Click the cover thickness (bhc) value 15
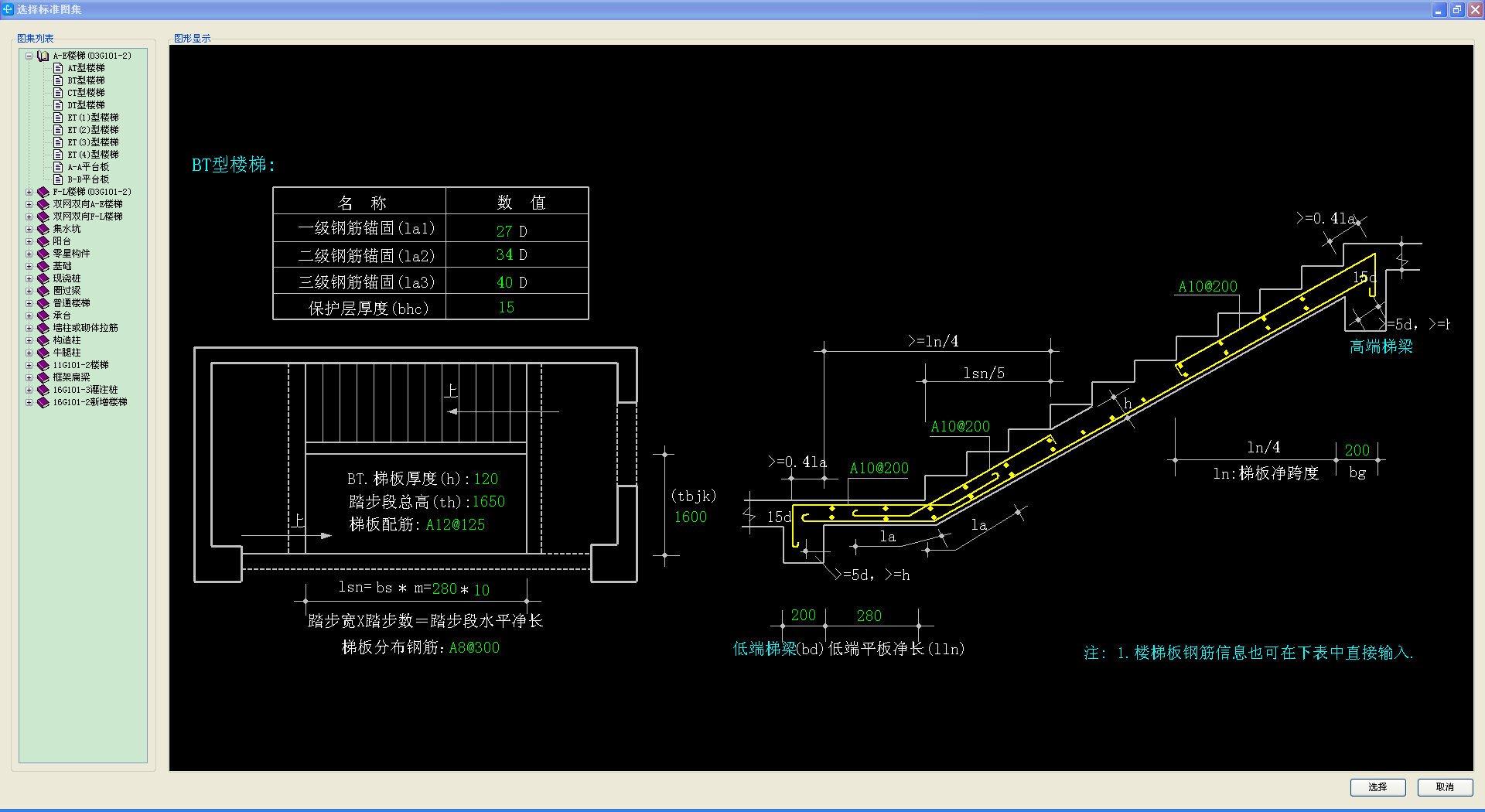1485x812 pixels. [507, 308]
